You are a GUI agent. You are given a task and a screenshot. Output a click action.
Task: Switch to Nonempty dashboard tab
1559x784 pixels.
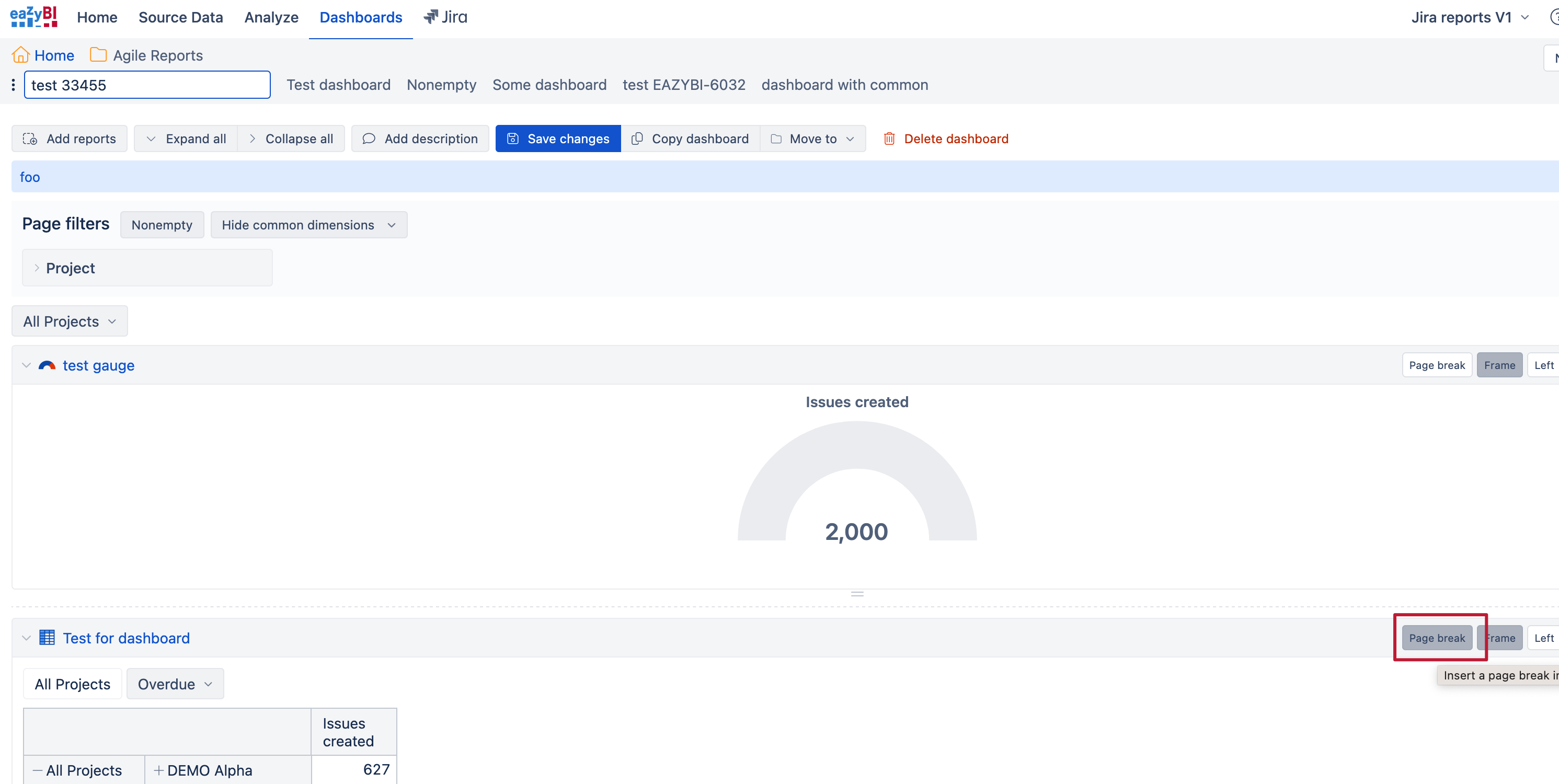coord(441,85)
